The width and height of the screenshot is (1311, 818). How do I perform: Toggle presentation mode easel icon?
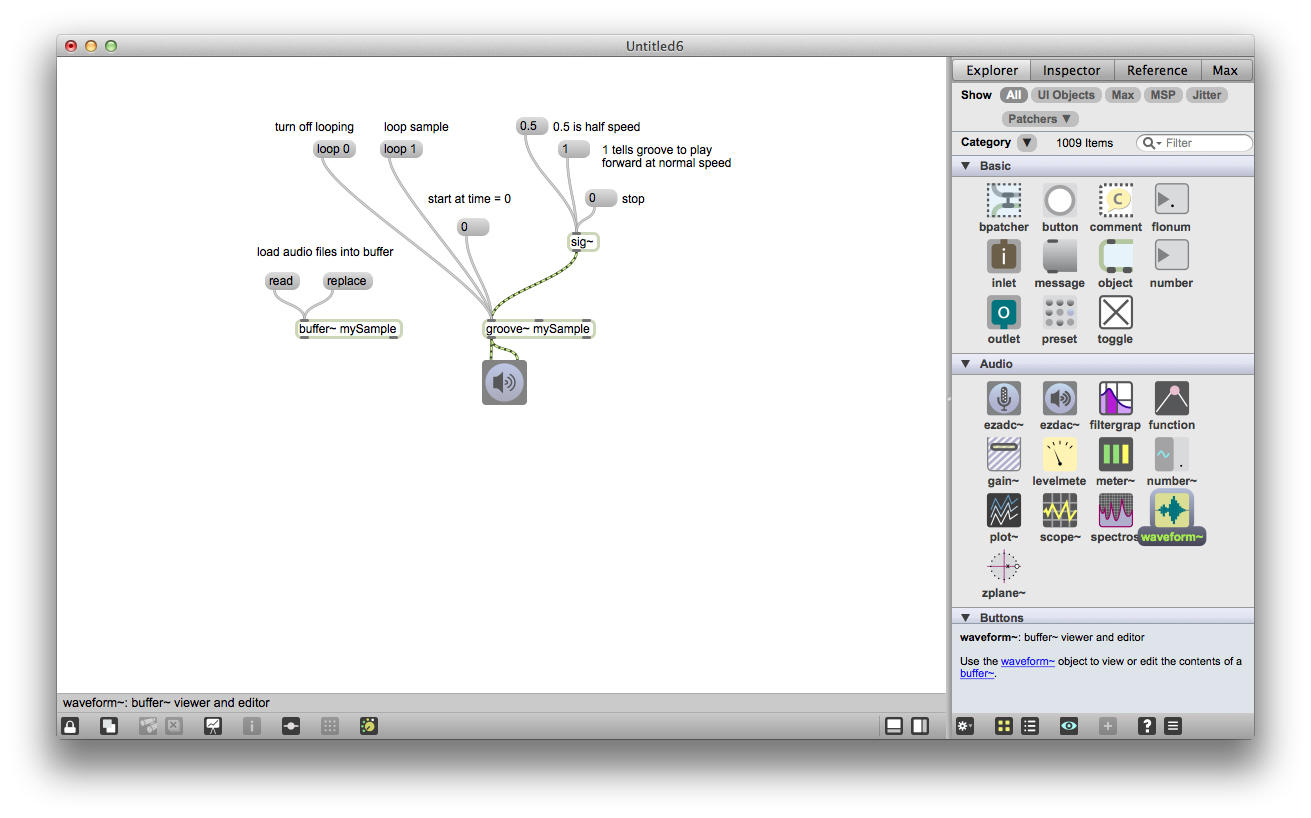213,726
